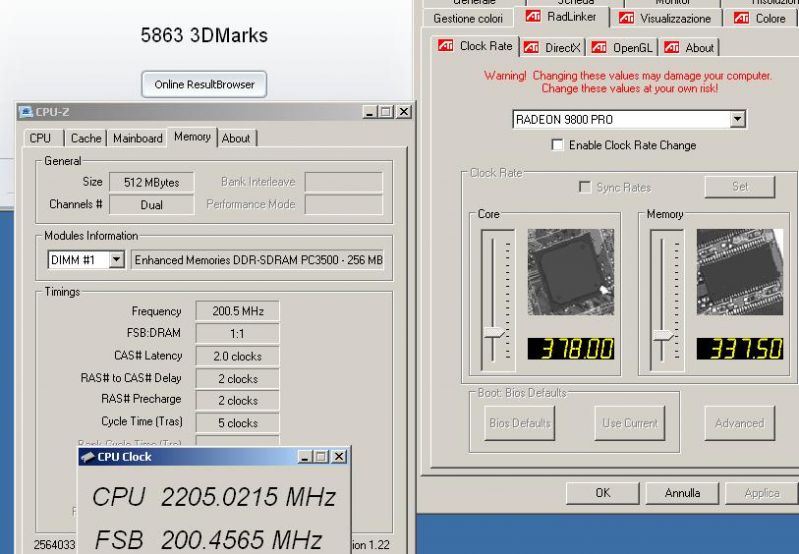Toggle the Sync Rates checkbox
799x554 pixels.
[585, 187]
